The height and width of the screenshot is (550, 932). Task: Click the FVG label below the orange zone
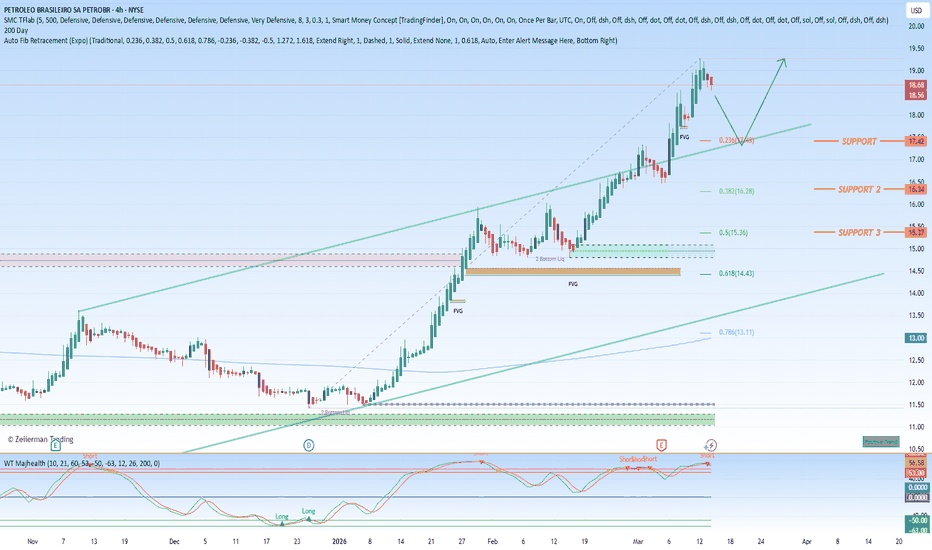click(572, 284)
